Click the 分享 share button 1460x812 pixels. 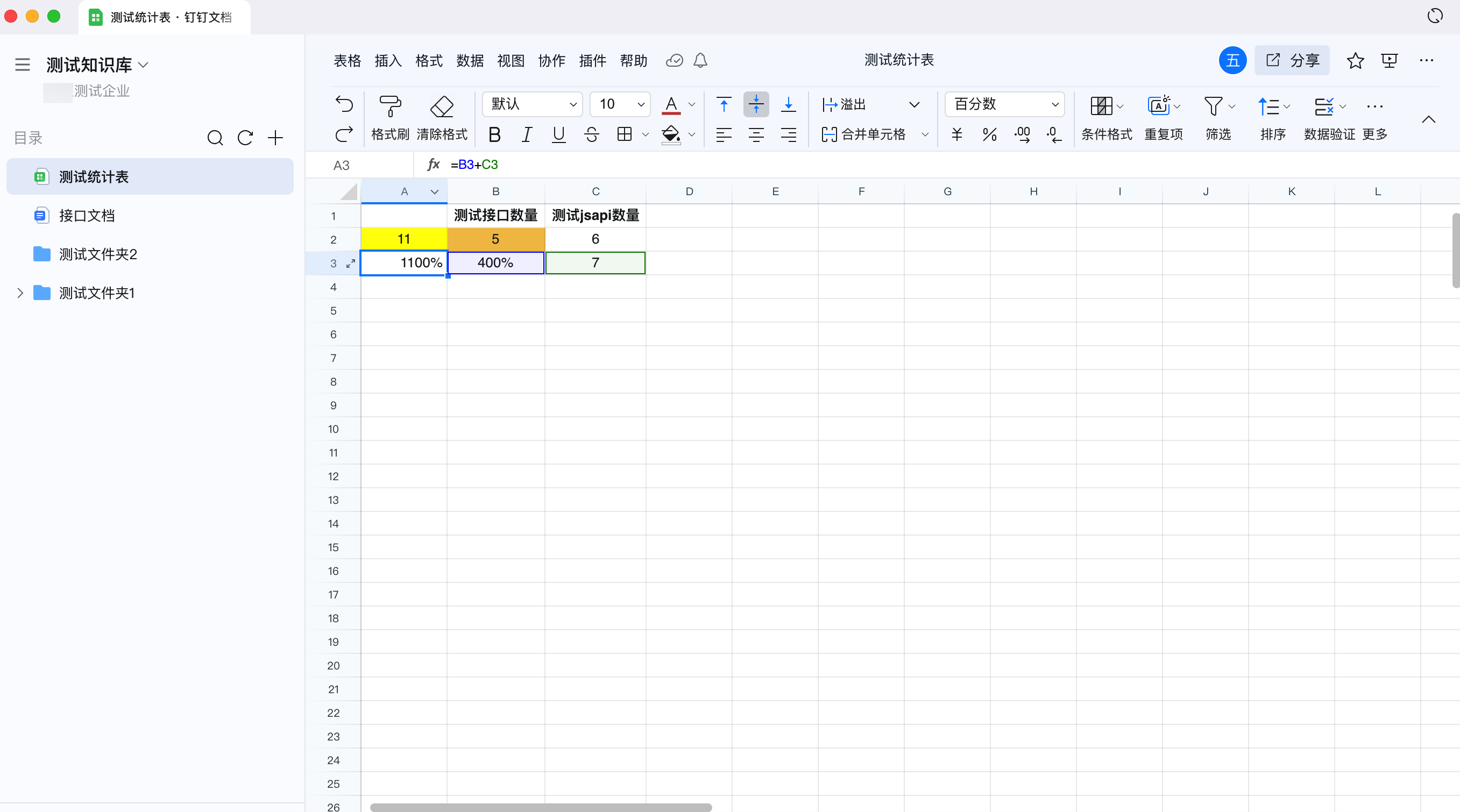(1292, 61)
